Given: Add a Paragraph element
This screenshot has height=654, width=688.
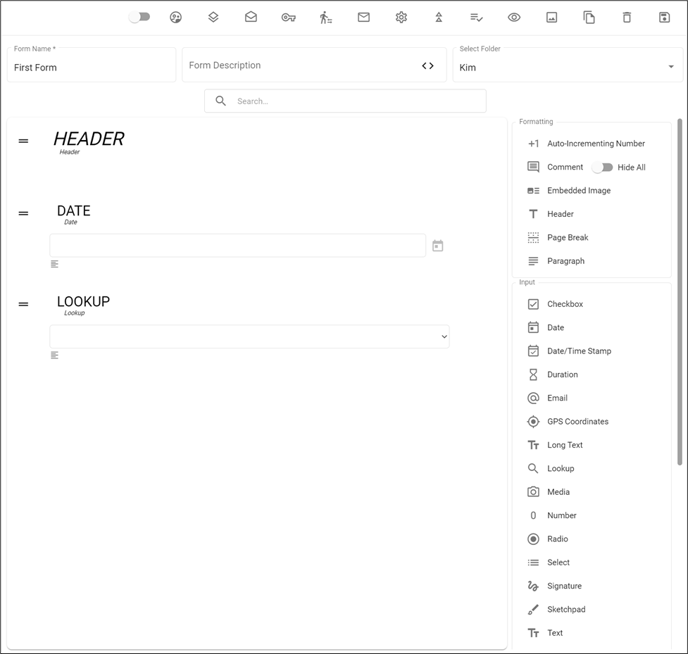Looking at the screenshot, I should click(x=556, y=261).
